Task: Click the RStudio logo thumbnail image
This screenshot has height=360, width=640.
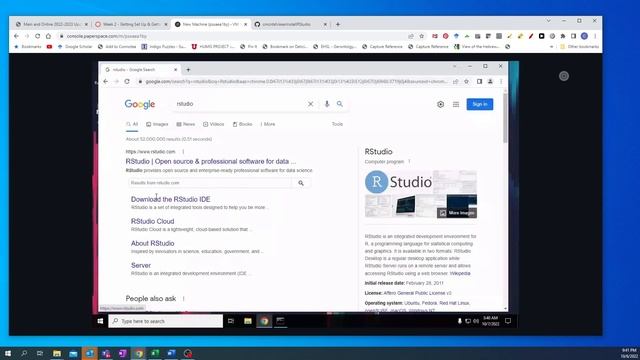Action: tap(399, 182)
